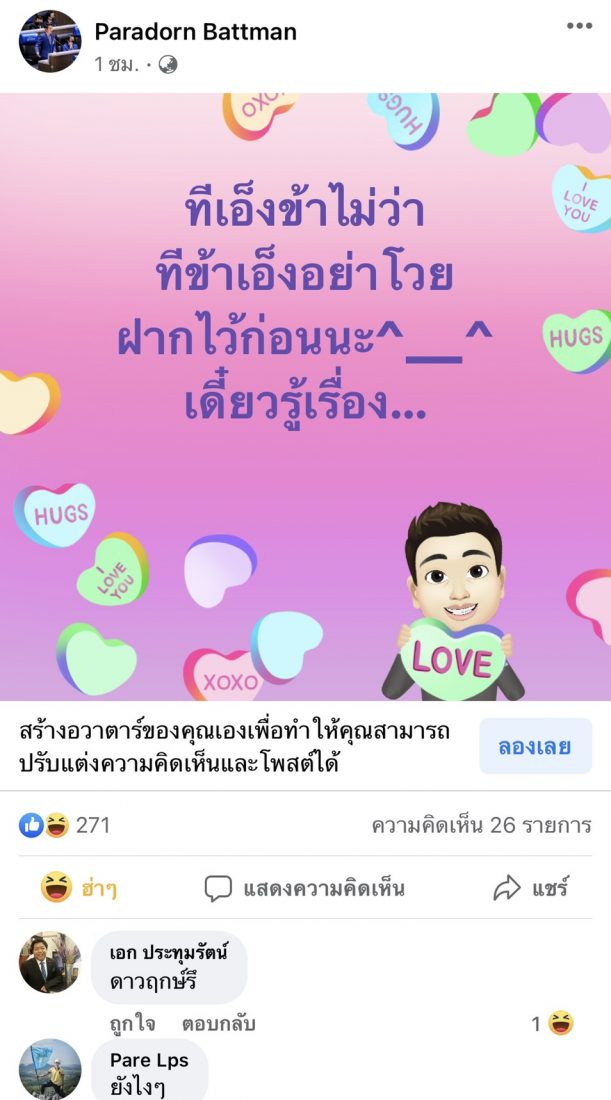Open the three-dot post options menu
Viewport: 611px width, 1100px height.
(579, 26)
